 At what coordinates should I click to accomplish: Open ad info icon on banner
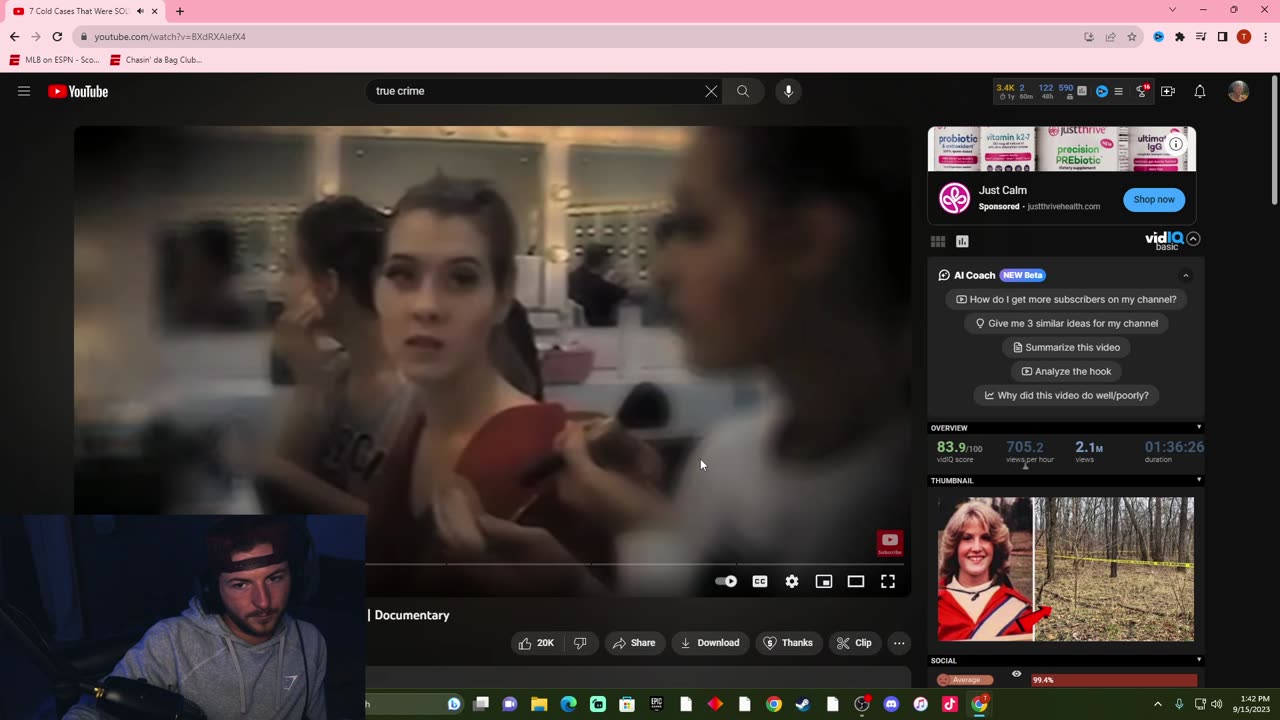pyautogui.click(x=1176, y=144)
